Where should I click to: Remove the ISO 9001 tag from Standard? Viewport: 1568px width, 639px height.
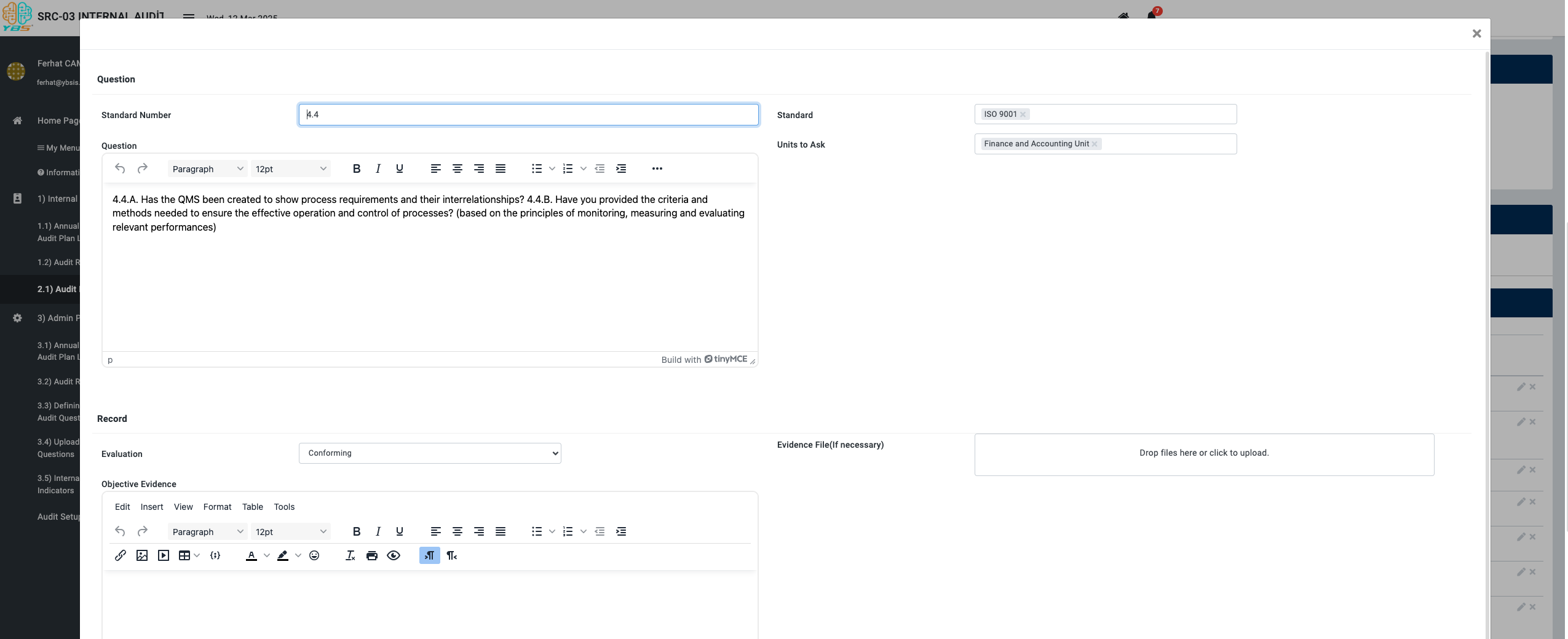(1023, 114)
